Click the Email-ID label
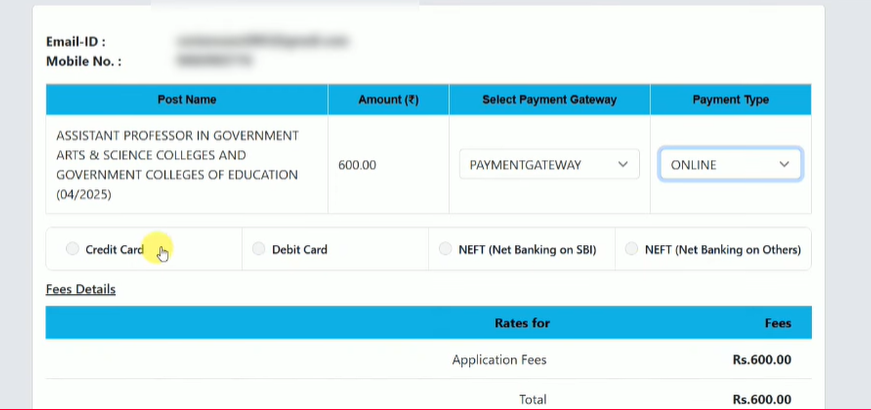 point(76,42)
